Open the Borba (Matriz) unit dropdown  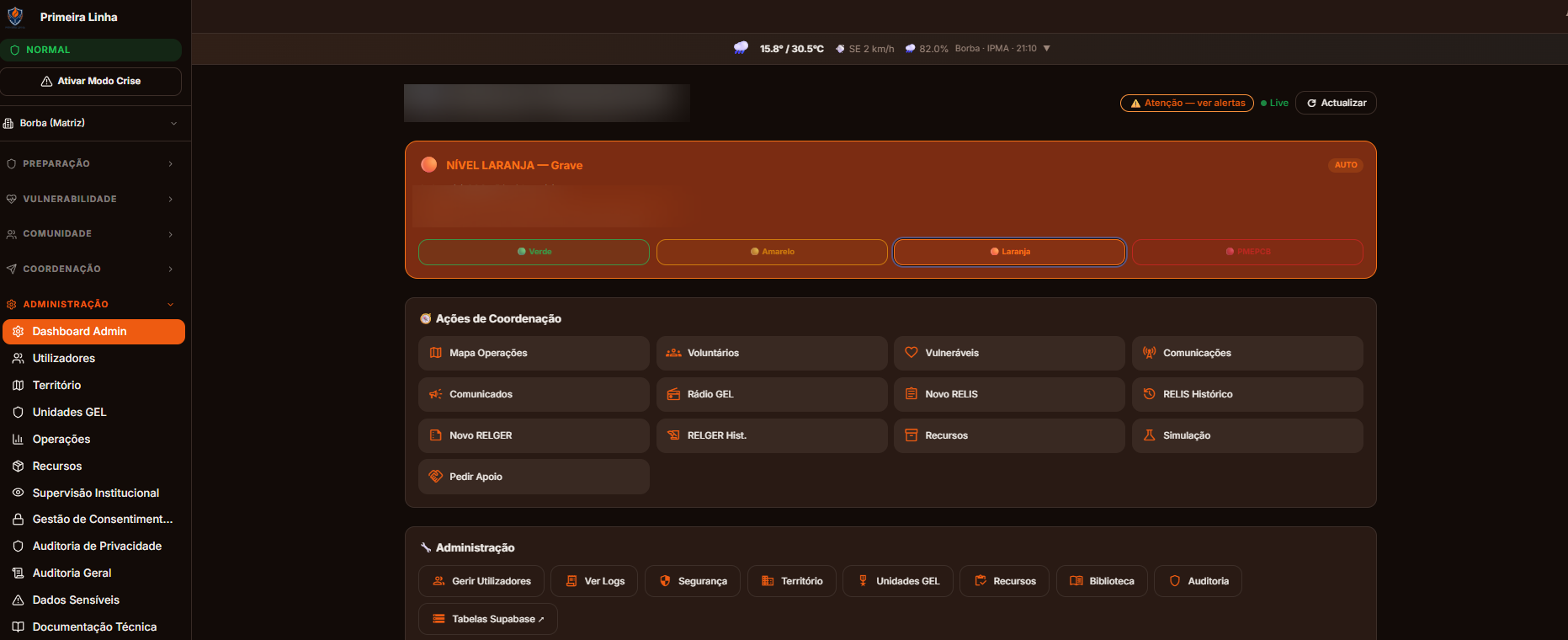click(x=91, y=123)
